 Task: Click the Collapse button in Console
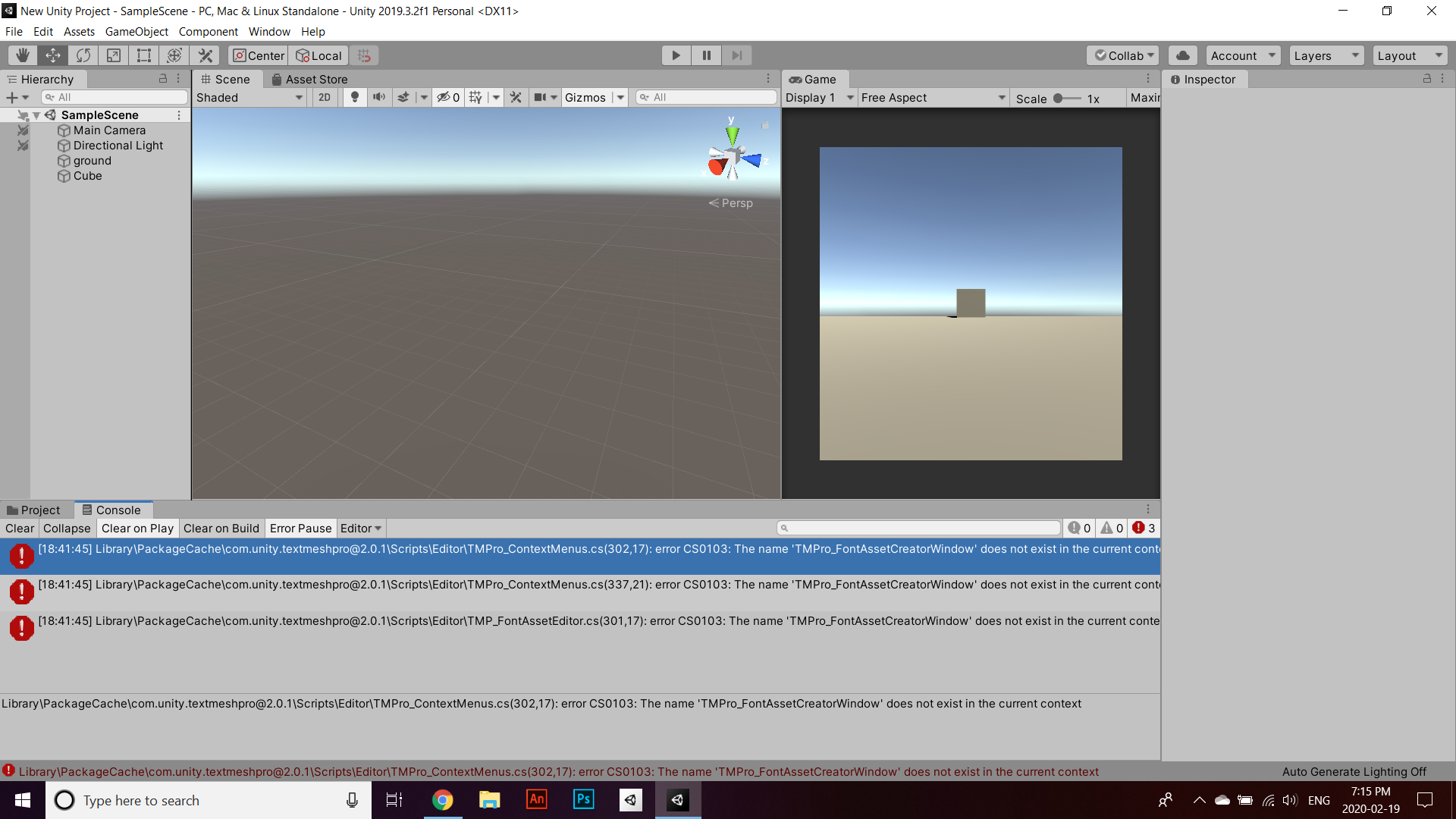67,529
